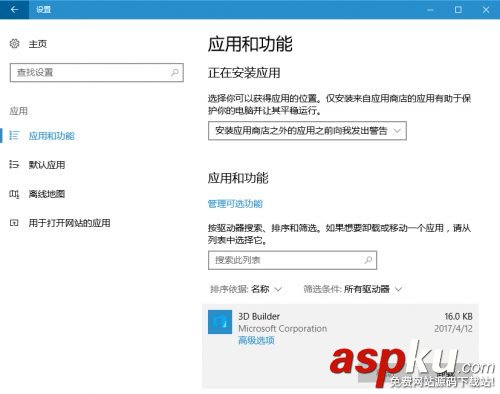Minimize the 设置 window
This screenshot has width=500, height=394.
(430, 10)
